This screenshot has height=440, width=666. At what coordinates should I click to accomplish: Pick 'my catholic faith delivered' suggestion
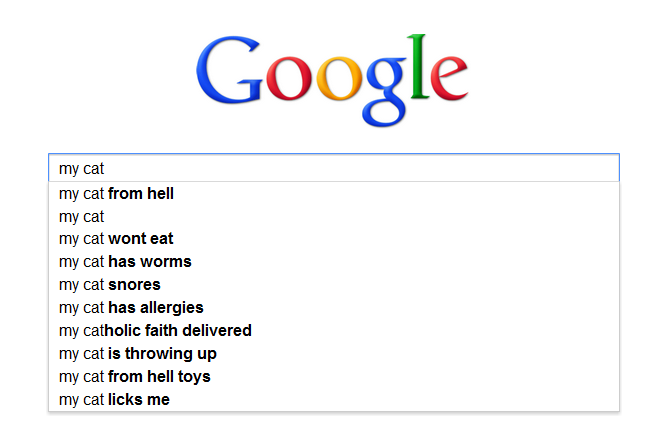[155, 331]
